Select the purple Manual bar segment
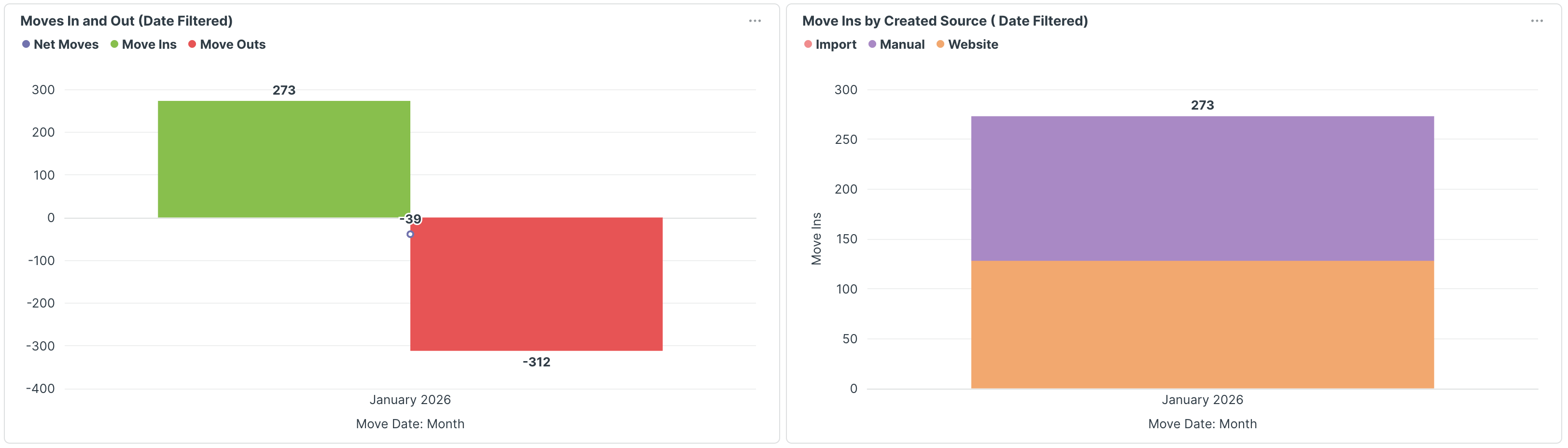This screenshot has width=1568, height=448. [1202, 189]
